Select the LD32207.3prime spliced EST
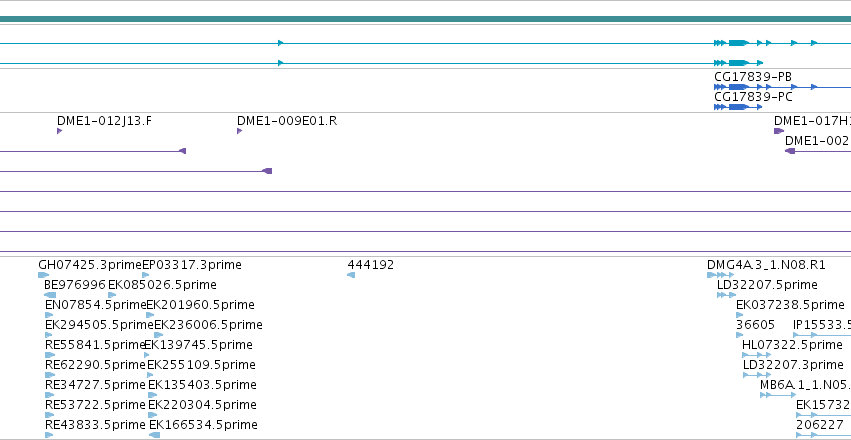851x440 pixels. (x=757, y=375)
